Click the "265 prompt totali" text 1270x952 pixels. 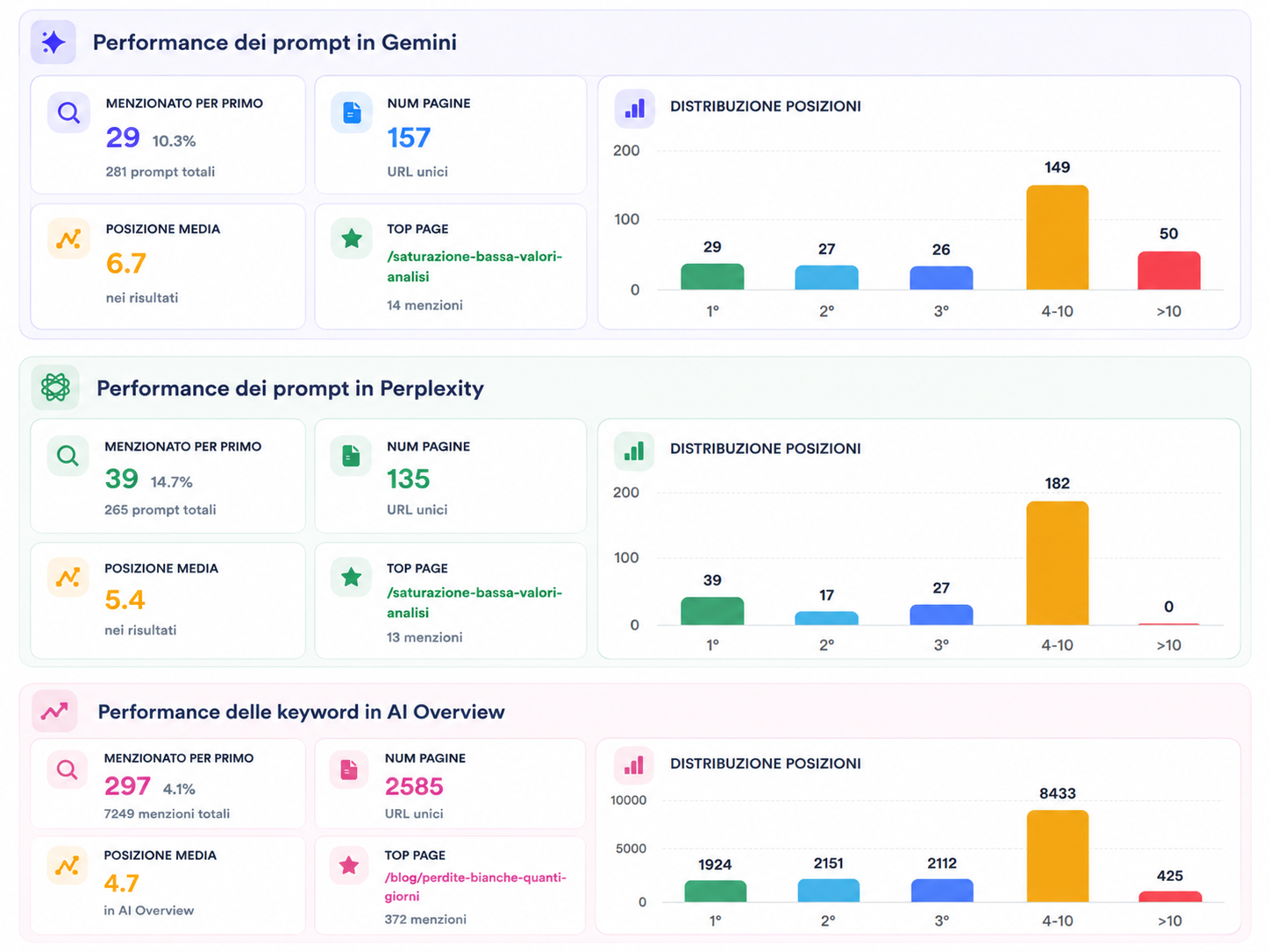(160, 509)
